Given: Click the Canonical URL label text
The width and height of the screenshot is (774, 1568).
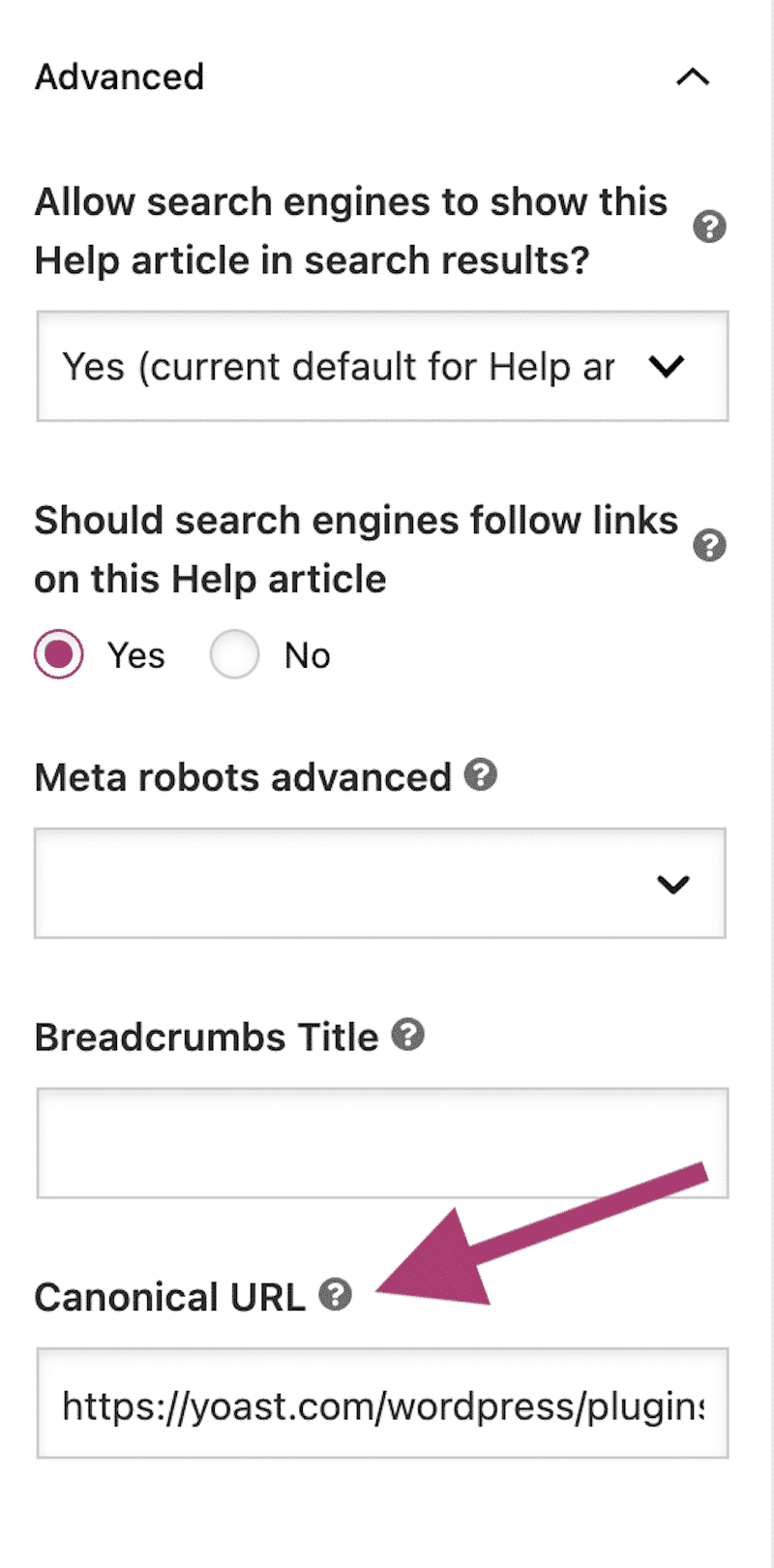Looking at the screenshot, I should [x=169, y=1296].
